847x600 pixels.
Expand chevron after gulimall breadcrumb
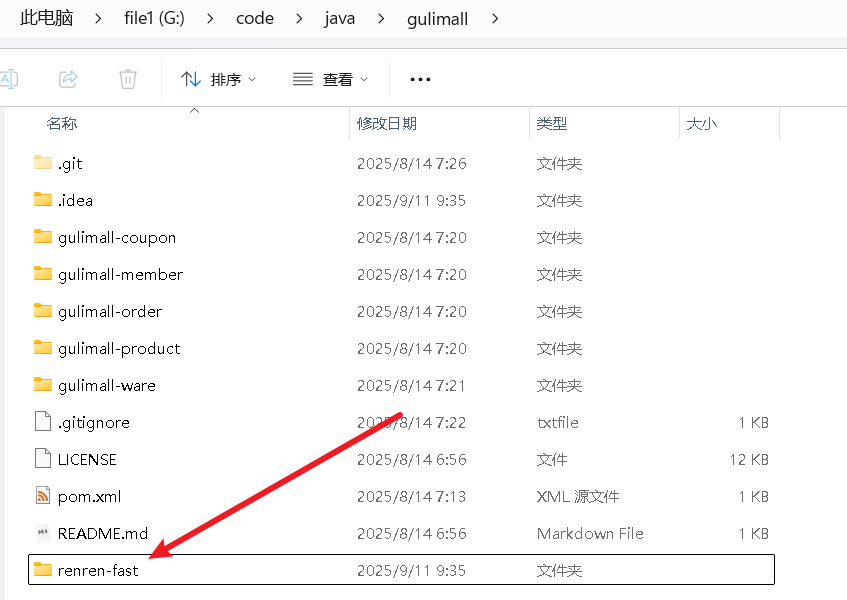tap(495, 19)
